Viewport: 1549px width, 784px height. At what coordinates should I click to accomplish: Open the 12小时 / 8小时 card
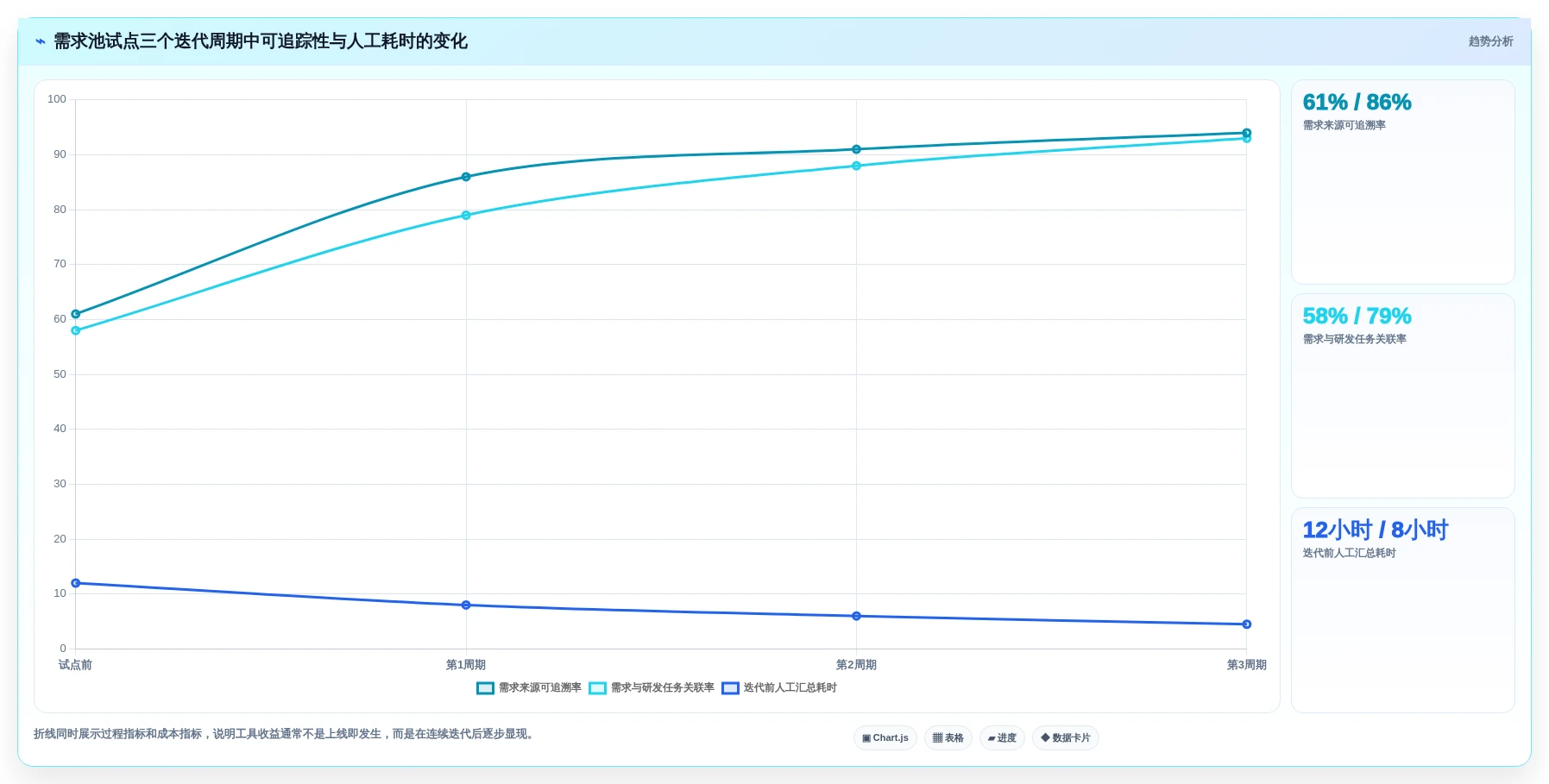tap(1403, 610)
